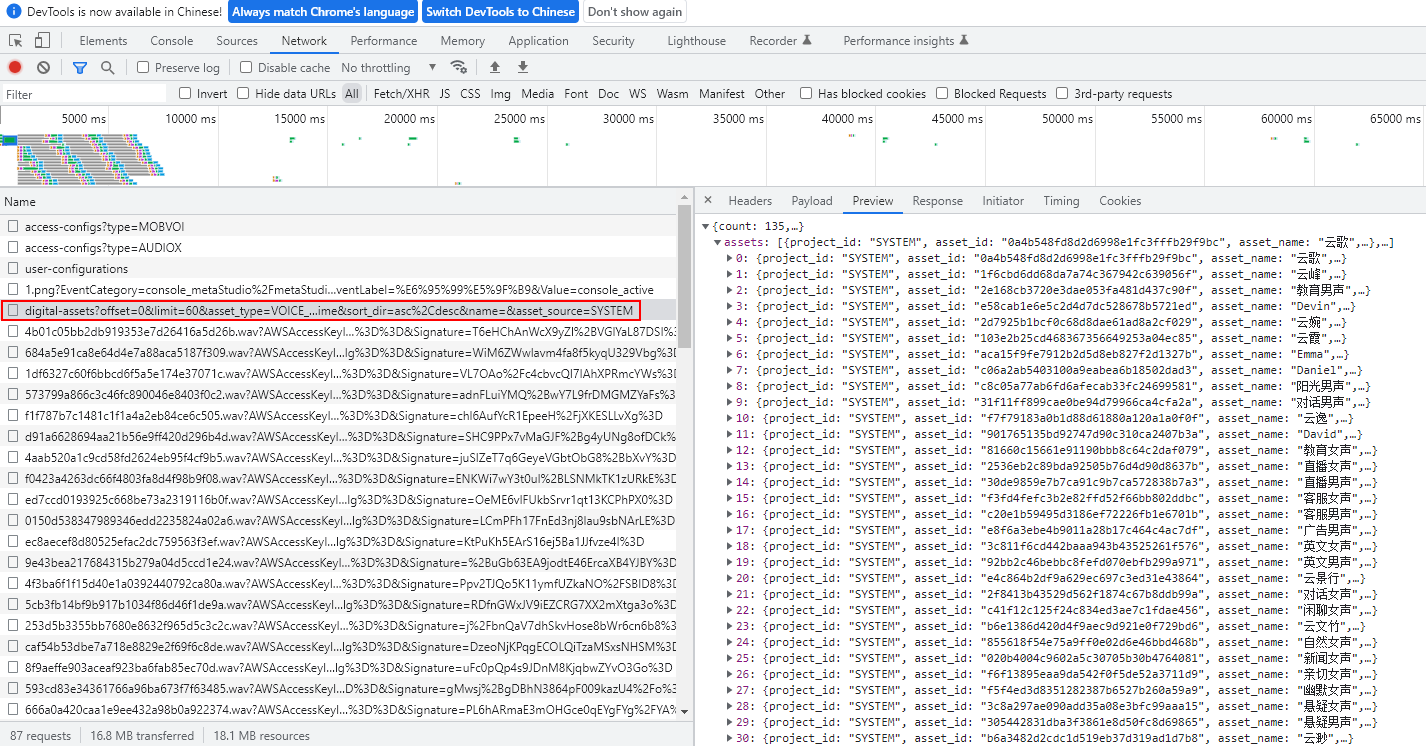This screenshot has height=746, width=1426.
Task: Expand asset entry 0 named 云歌
Action: coord(729,259)
